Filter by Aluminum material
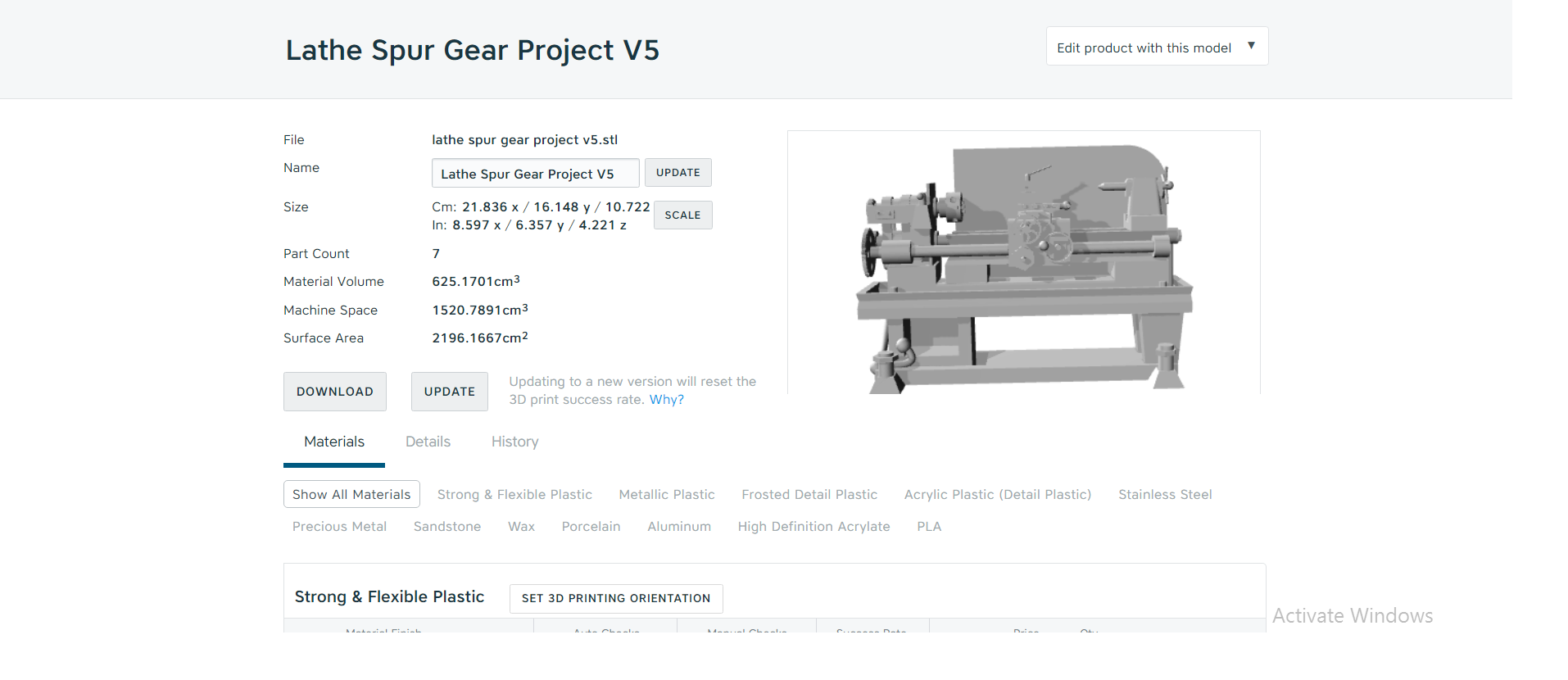Screen dimensions: 1568x680 click(679, 527)
